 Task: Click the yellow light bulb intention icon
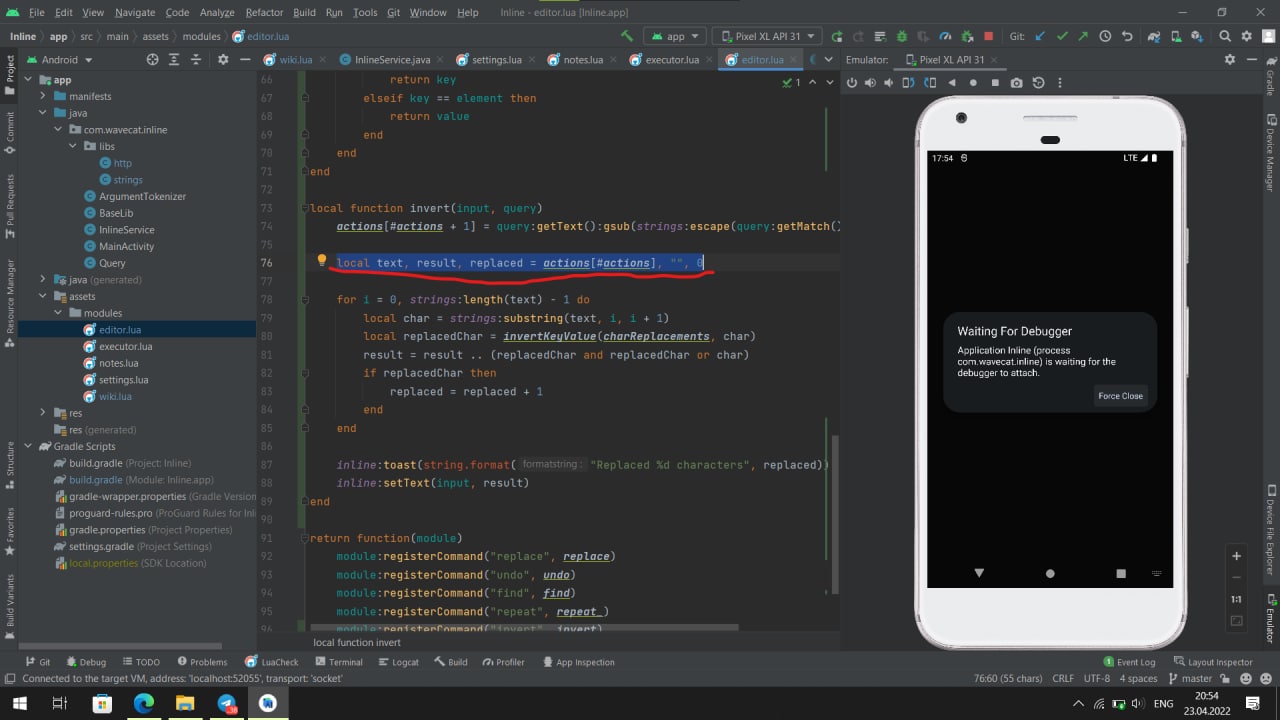[x=322, y=261]
